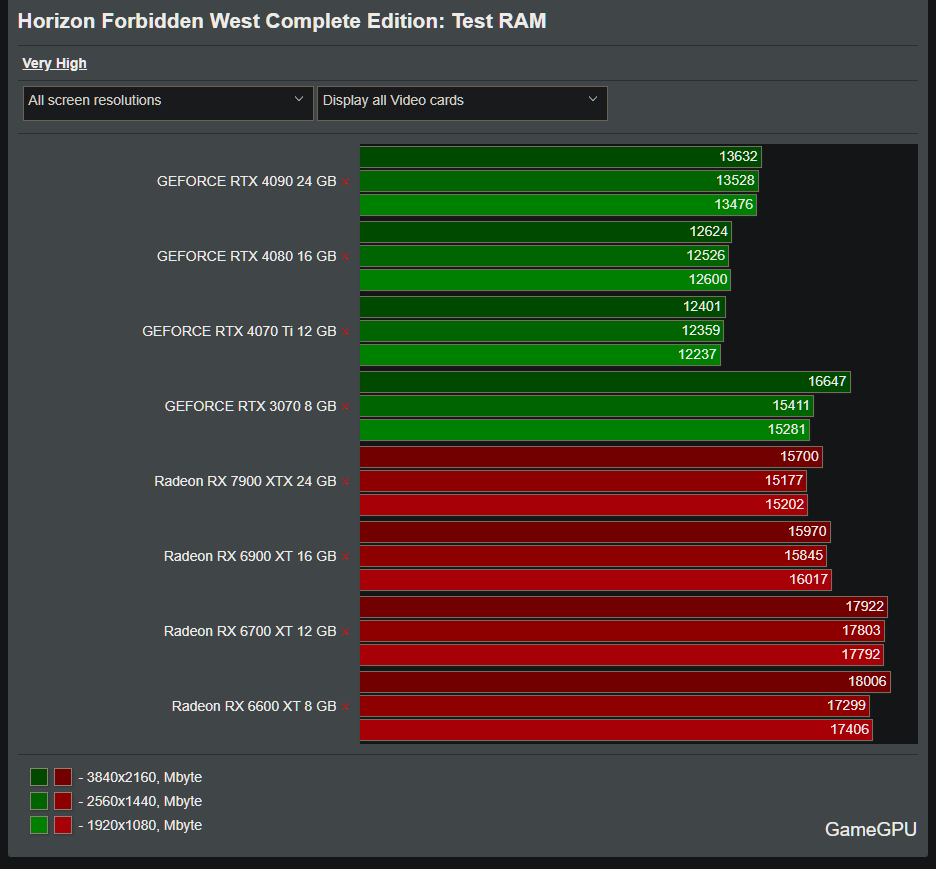Click the dark red 3840x2160 legend swatch

pos(63,777)
